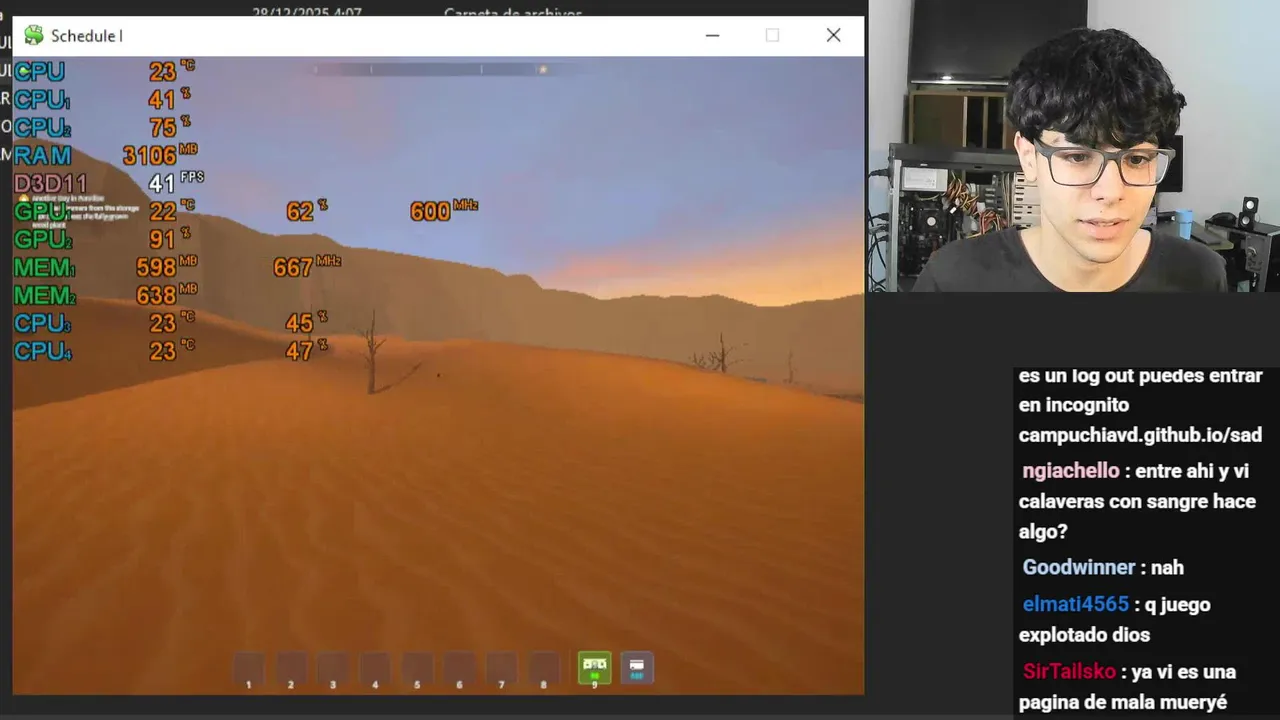Click the RAM 3106 MB overlay reading

pos(105,155)
